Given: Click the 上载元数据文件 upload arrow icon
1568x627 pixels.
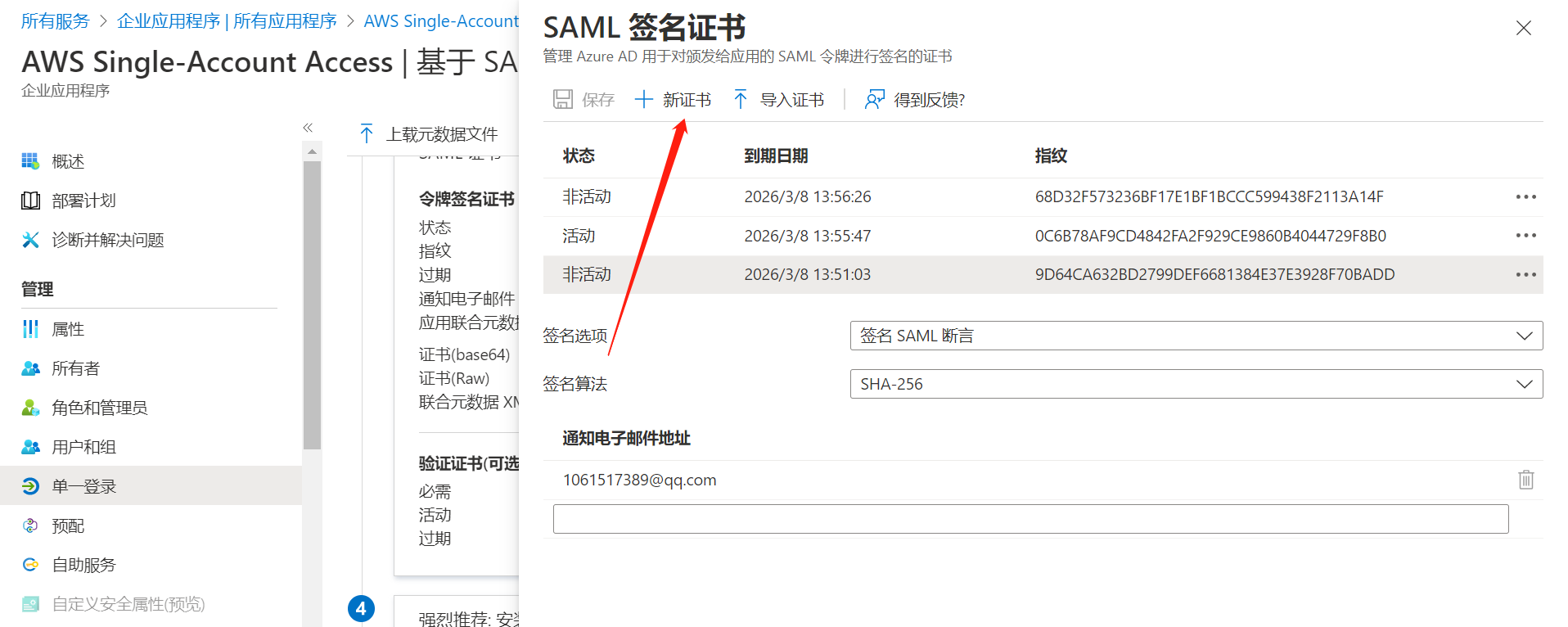Looking at the screenshot, I should 367,133.
